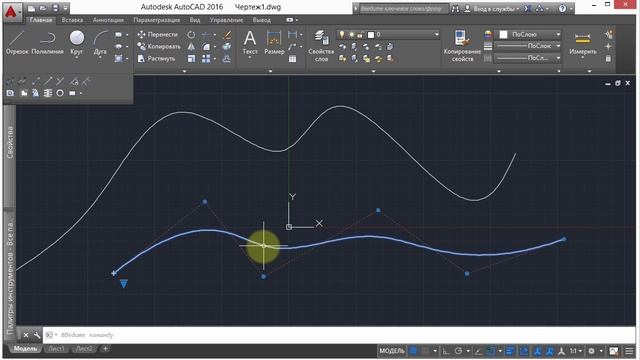Toggle snap mode in status bar
The width and height of the screenshot is (640, 360).
click(425, 351)
